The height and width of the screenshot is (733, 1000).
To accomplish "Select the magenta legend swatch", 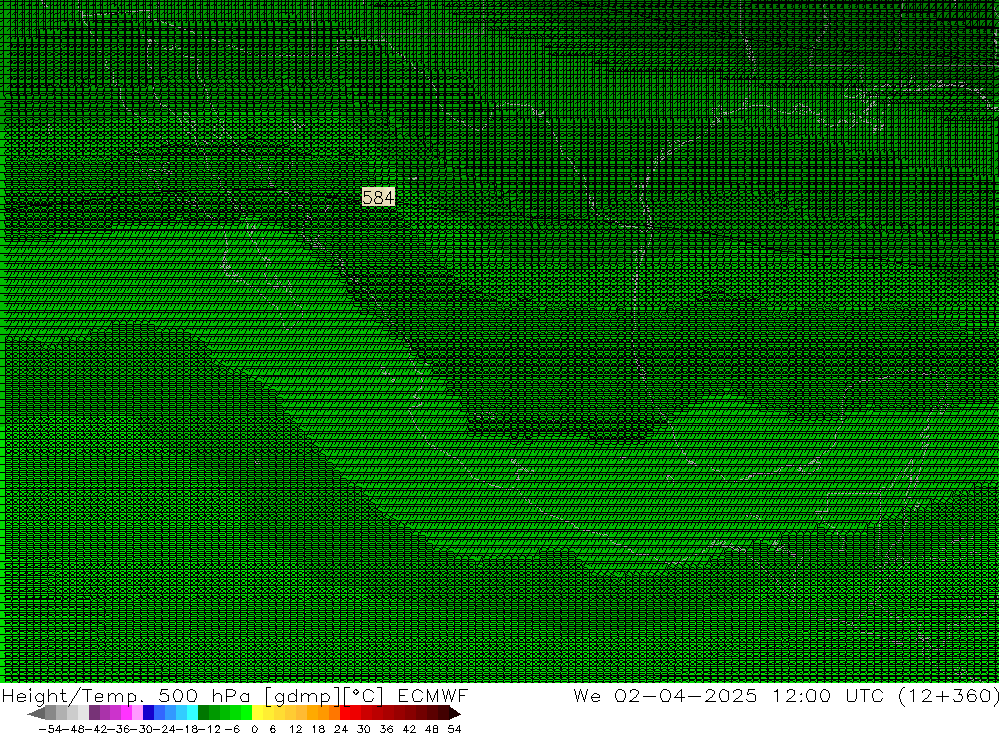I will coord(126,713).
